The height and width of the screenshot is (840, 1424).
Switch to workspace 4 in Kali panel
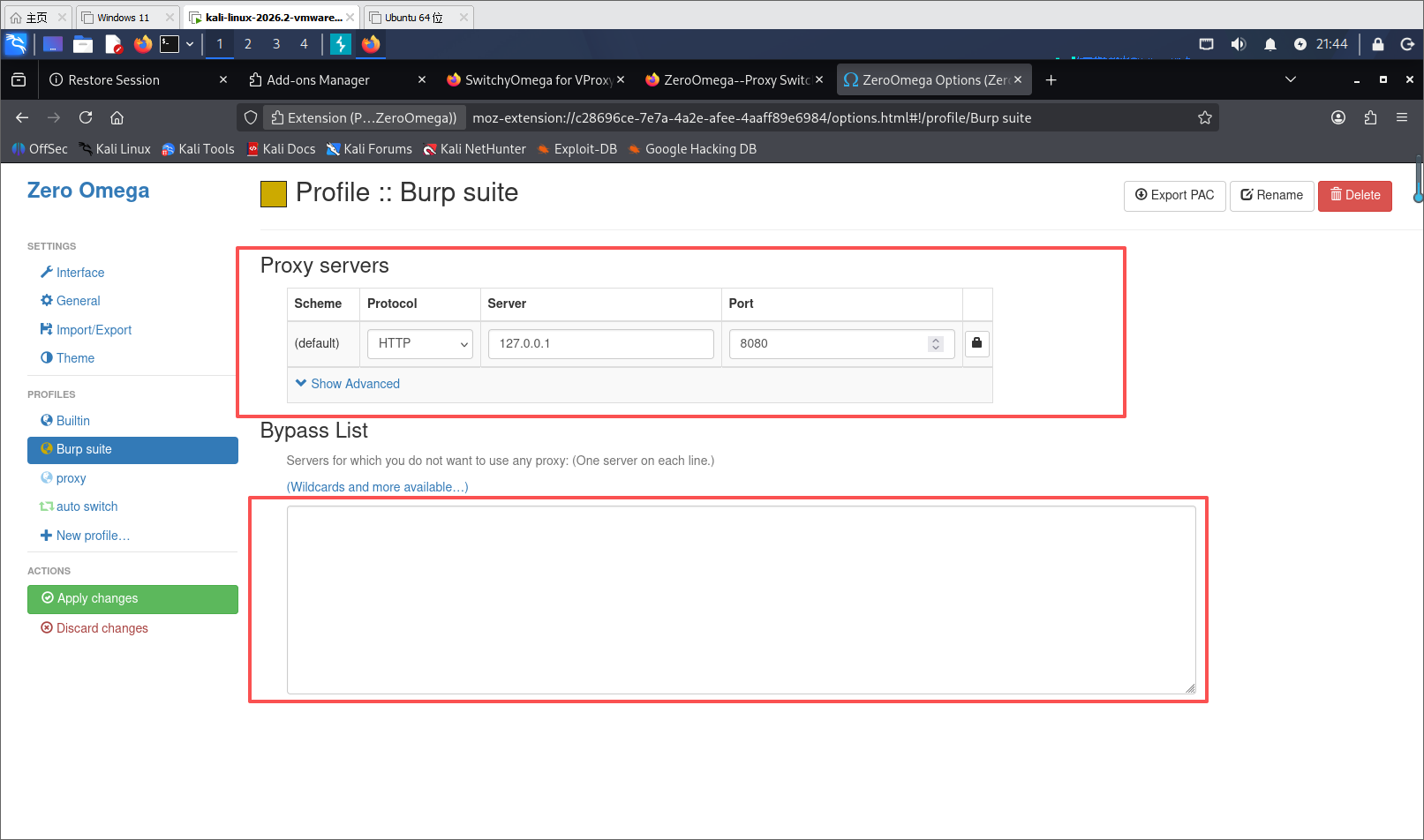tap(305, 44)
